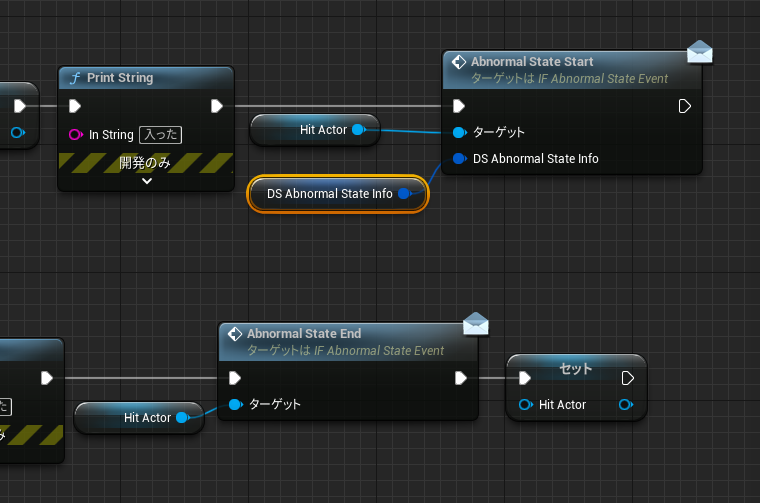Click the message envelope icon on Abnormal State Start

(x=700, y=52)
